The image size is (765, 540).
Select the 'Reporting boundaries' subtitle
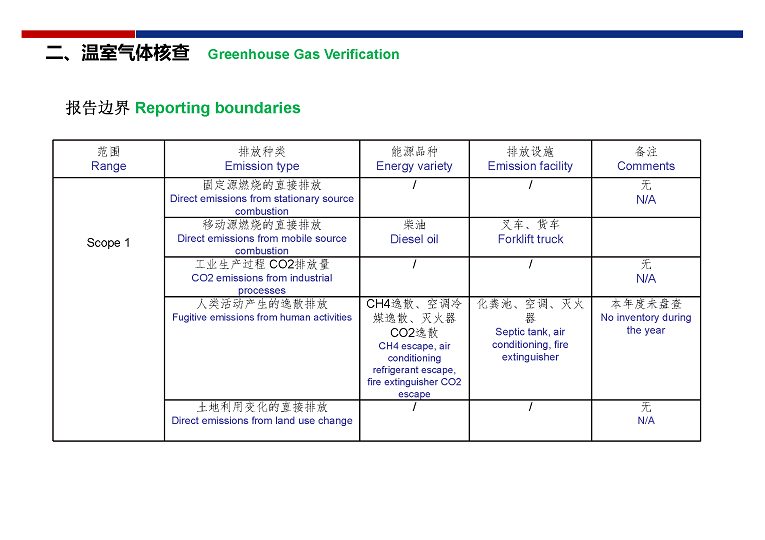pyautogui.click(x=218, y=108)
